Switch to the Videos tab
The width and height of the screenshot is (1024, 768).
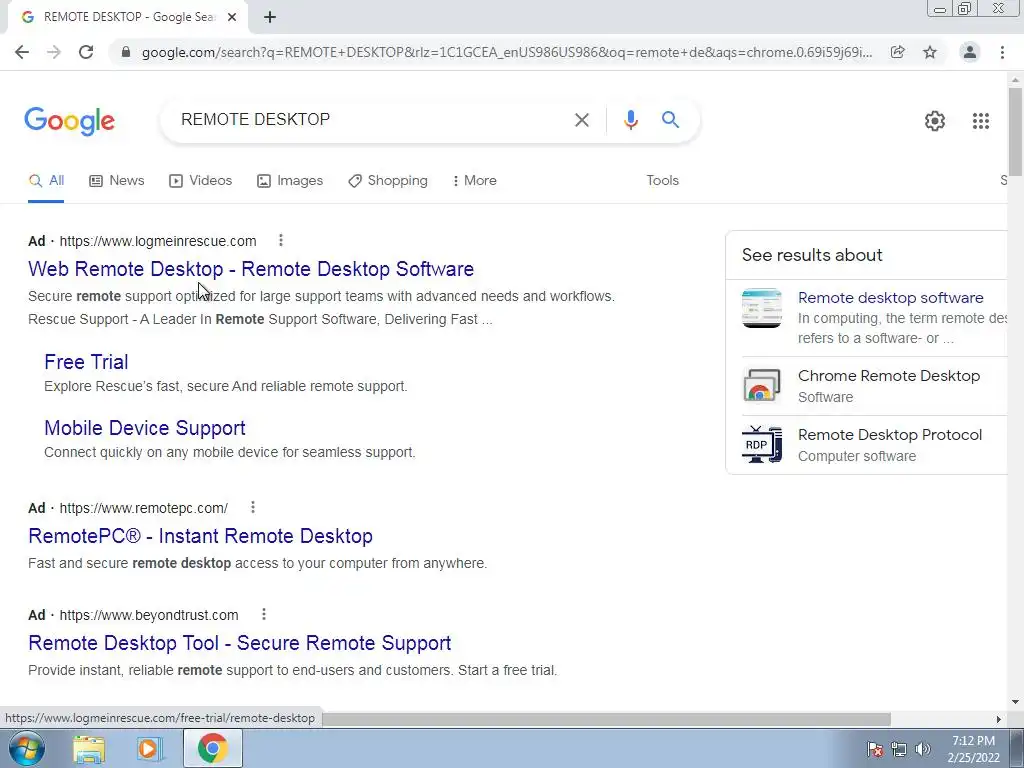point(200,180)
